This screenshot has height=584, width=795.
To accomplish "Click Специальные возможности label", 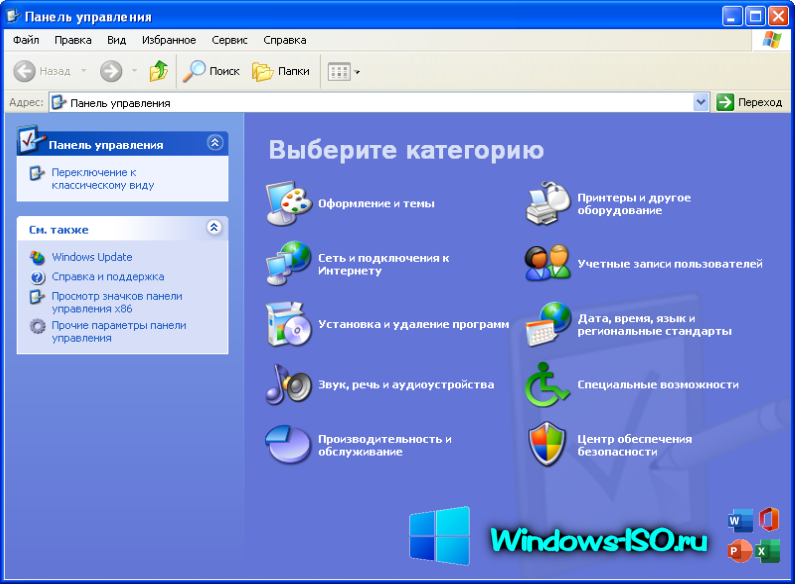I will (658, 385).
